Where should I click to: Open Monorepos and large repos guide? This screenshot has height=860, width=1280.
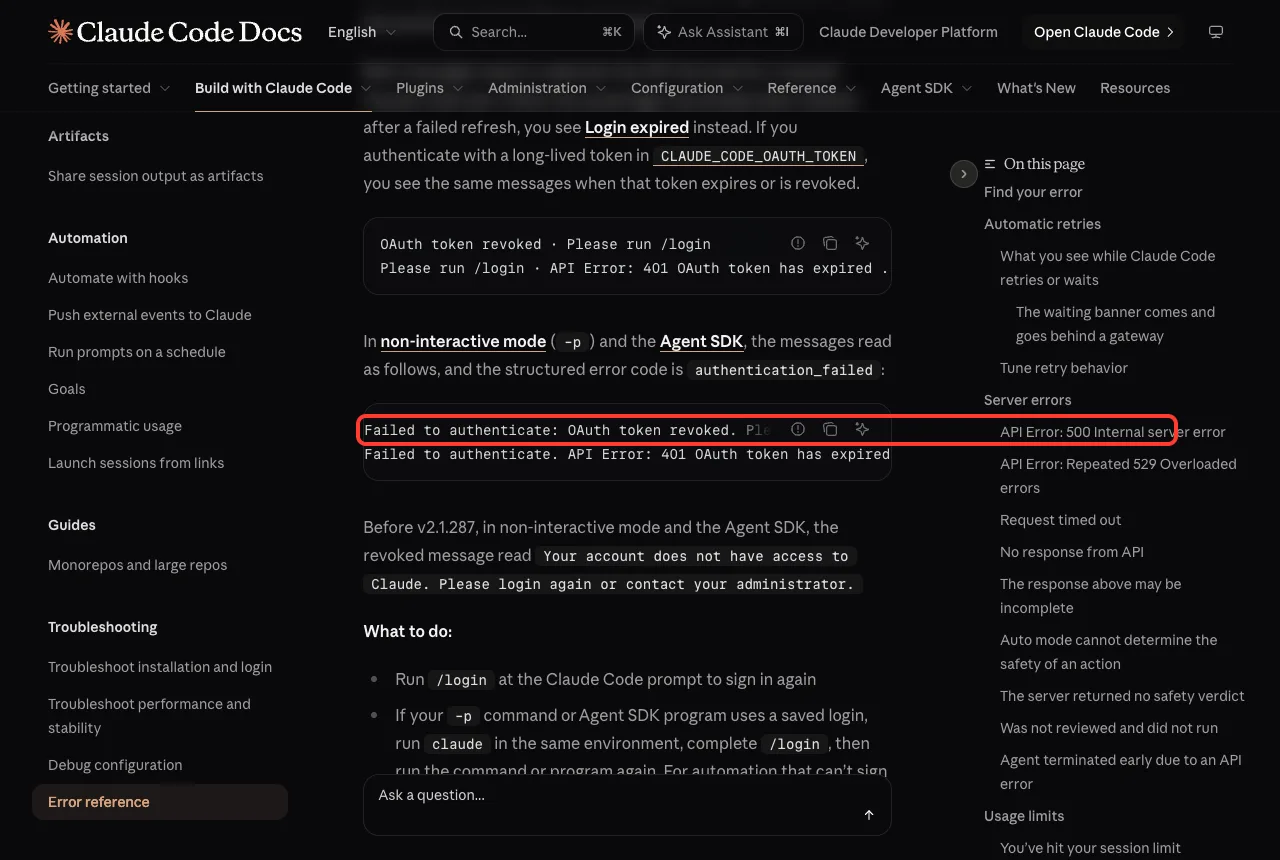coord(138,565)
